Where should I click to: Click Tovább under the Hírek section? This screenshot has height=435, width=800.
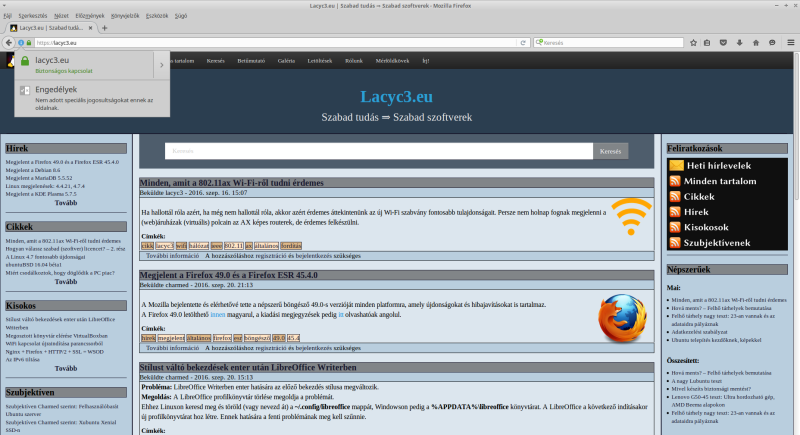pos(66,203)
